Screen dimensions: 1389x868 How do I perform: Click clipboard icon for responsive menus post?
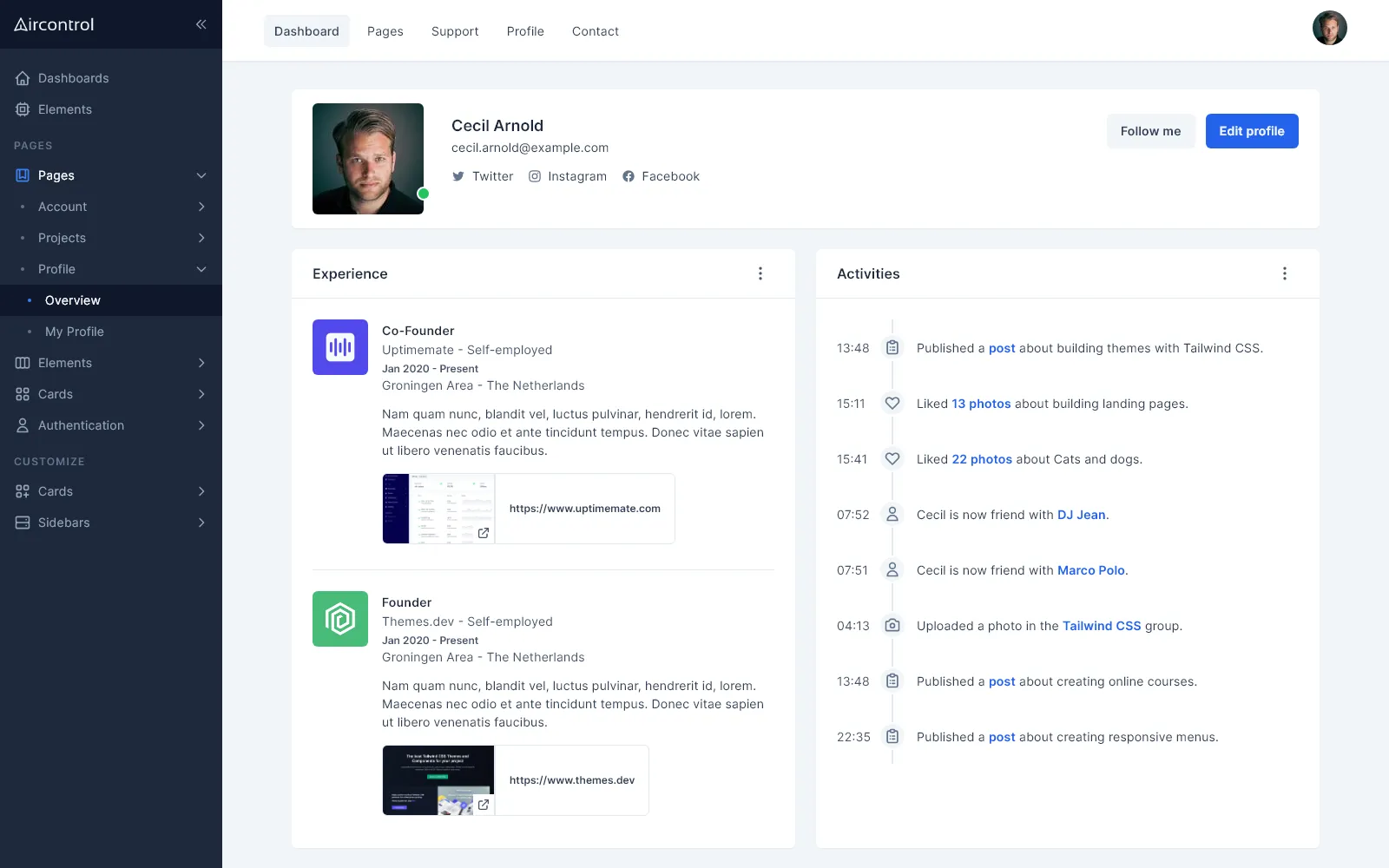pyautogui.click(x=892, y=737)
